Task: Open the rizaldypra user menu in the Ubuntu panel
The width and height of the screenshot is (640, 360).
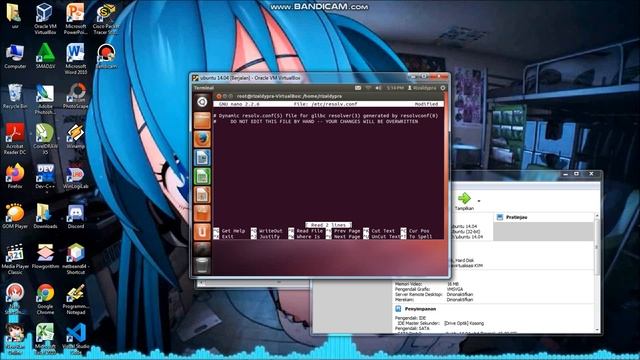Action: click(422, 88)
